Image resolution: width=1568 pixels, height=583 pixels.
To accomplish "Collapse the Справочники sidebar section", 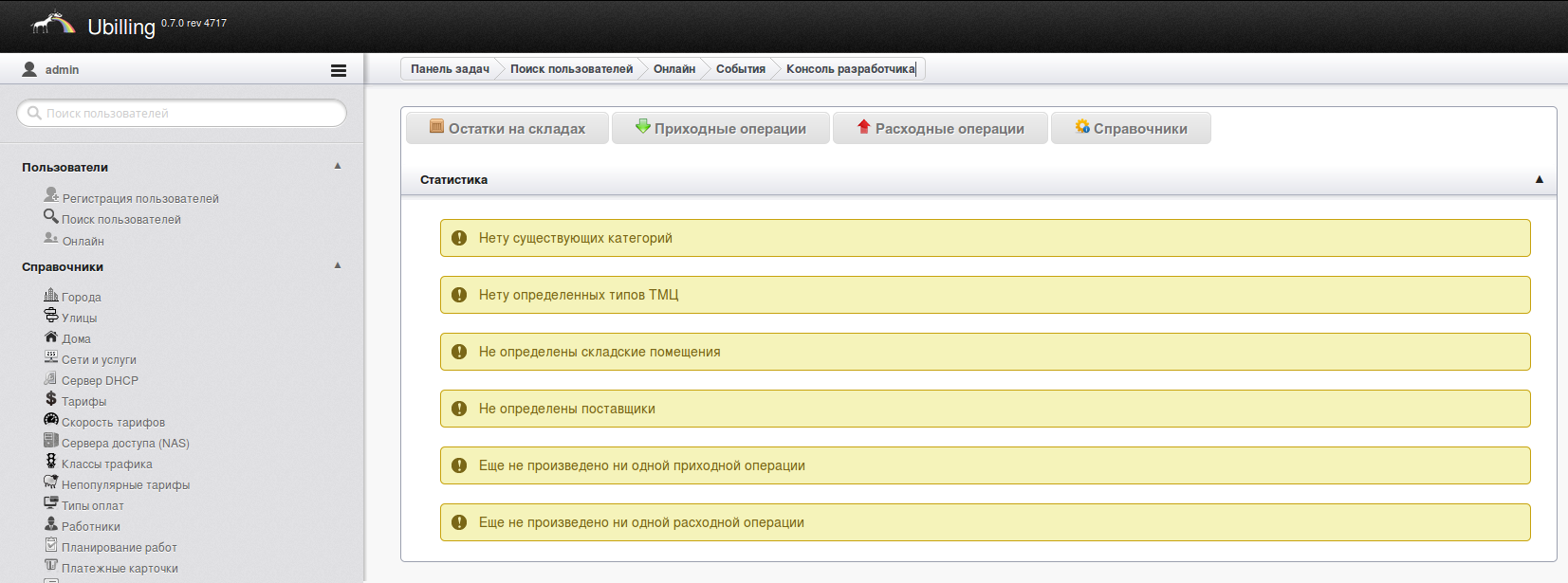I will [x=338, y=265].
